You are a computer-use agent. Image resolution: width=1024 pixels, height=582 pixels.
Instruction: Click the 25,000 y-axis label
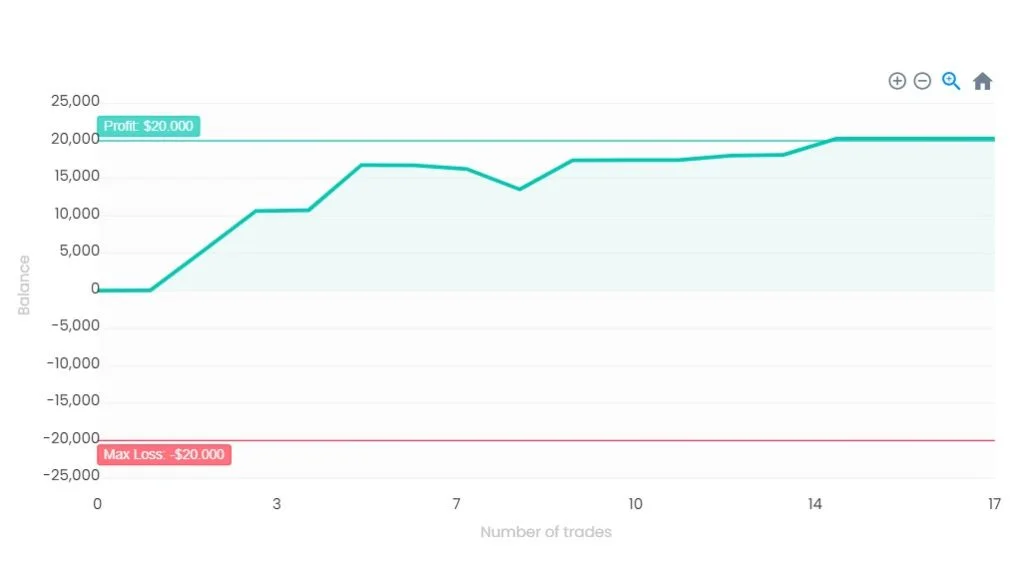pyautogui.click(x=75, y=101)
